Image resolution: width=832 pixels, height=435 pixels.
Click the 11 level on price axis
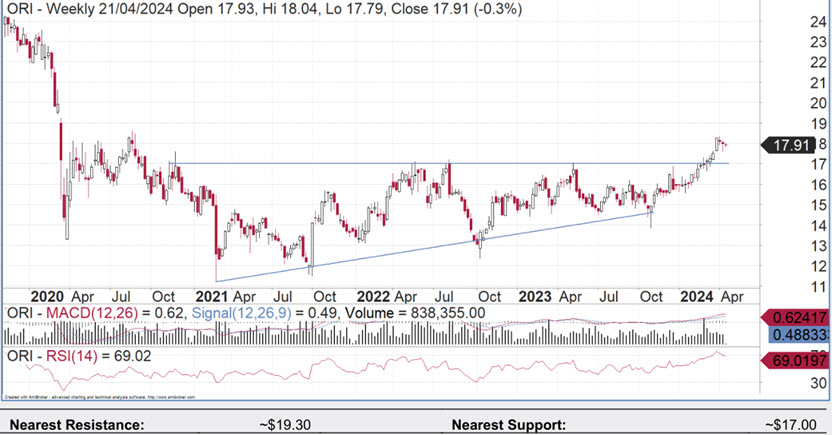tap(816, 287)
